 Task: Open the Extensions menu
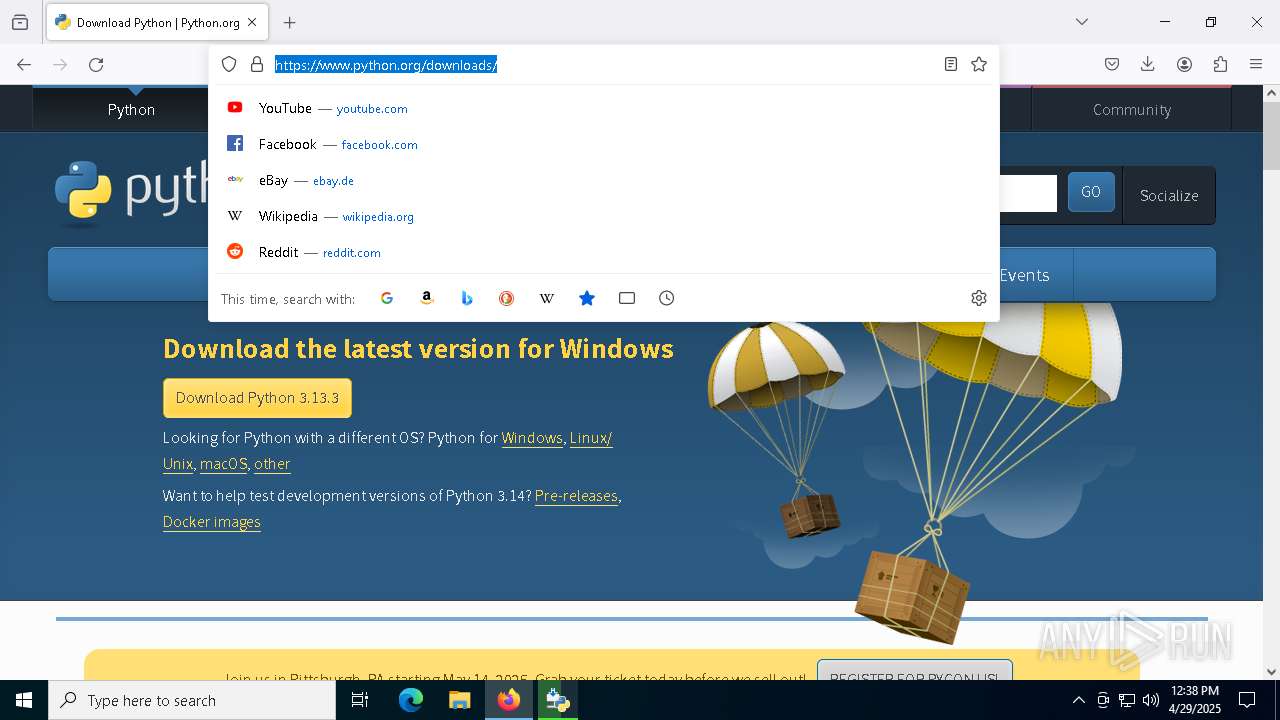[x=1220, y=65]
